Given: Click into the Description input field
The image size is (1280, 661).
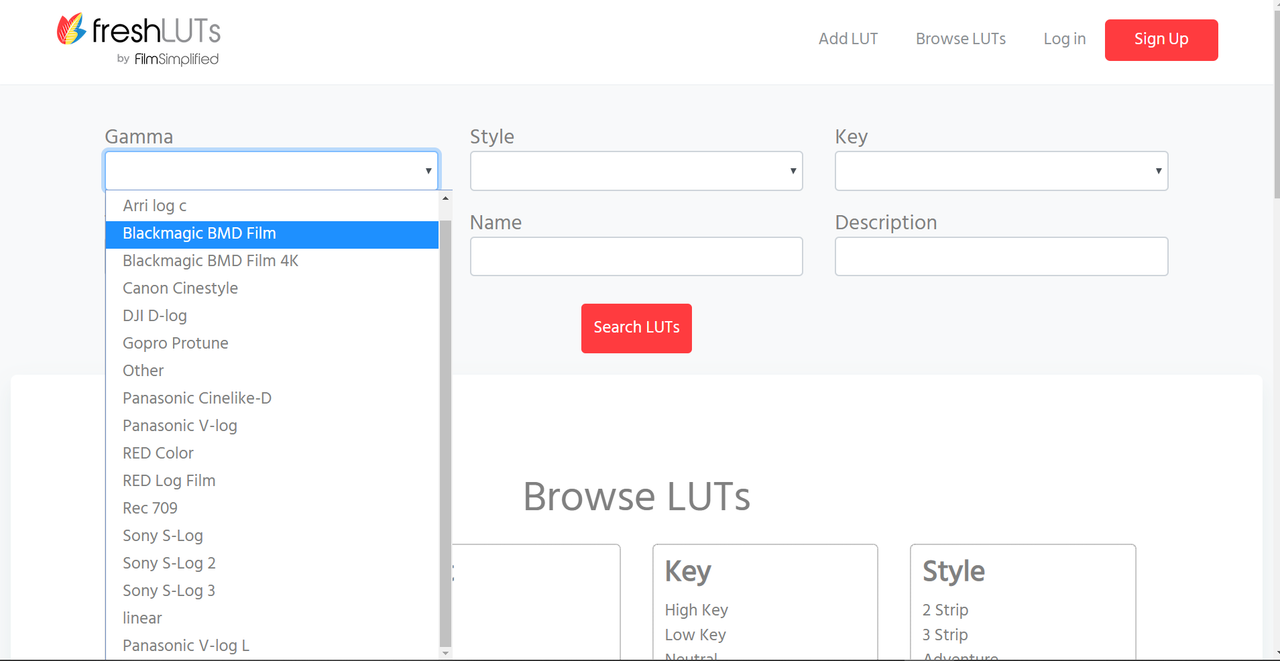Looking at the screenshot, I should click(1001, 256).
